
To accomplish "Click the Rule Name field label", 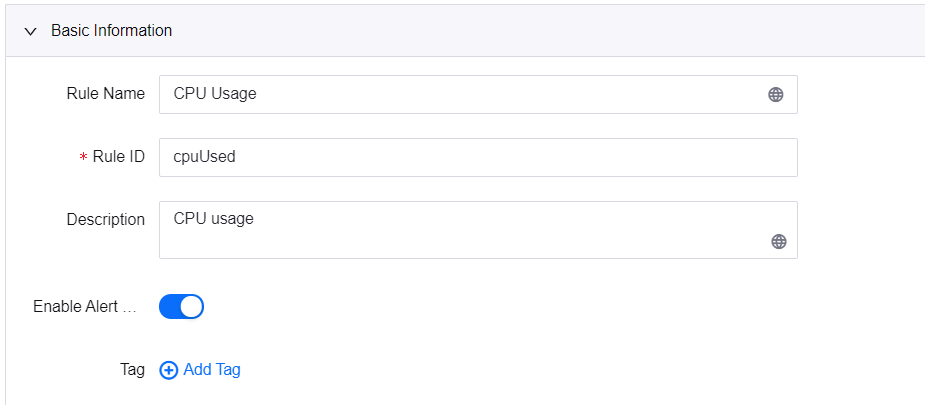I will tap(105, 94).
